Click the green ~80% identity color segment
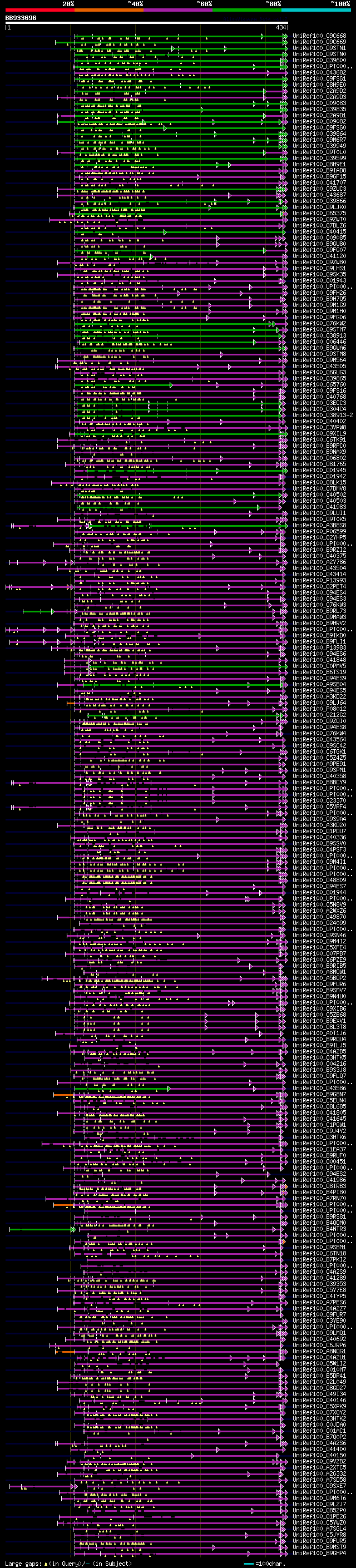The width and height of the screenshot is (356, 1568). pos(247,10)
